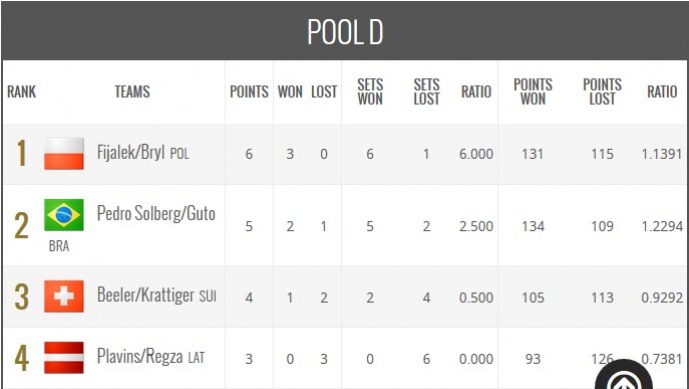Select the TEAMS column header
This screenshot has height=389, width=689.
click(132, 91)
